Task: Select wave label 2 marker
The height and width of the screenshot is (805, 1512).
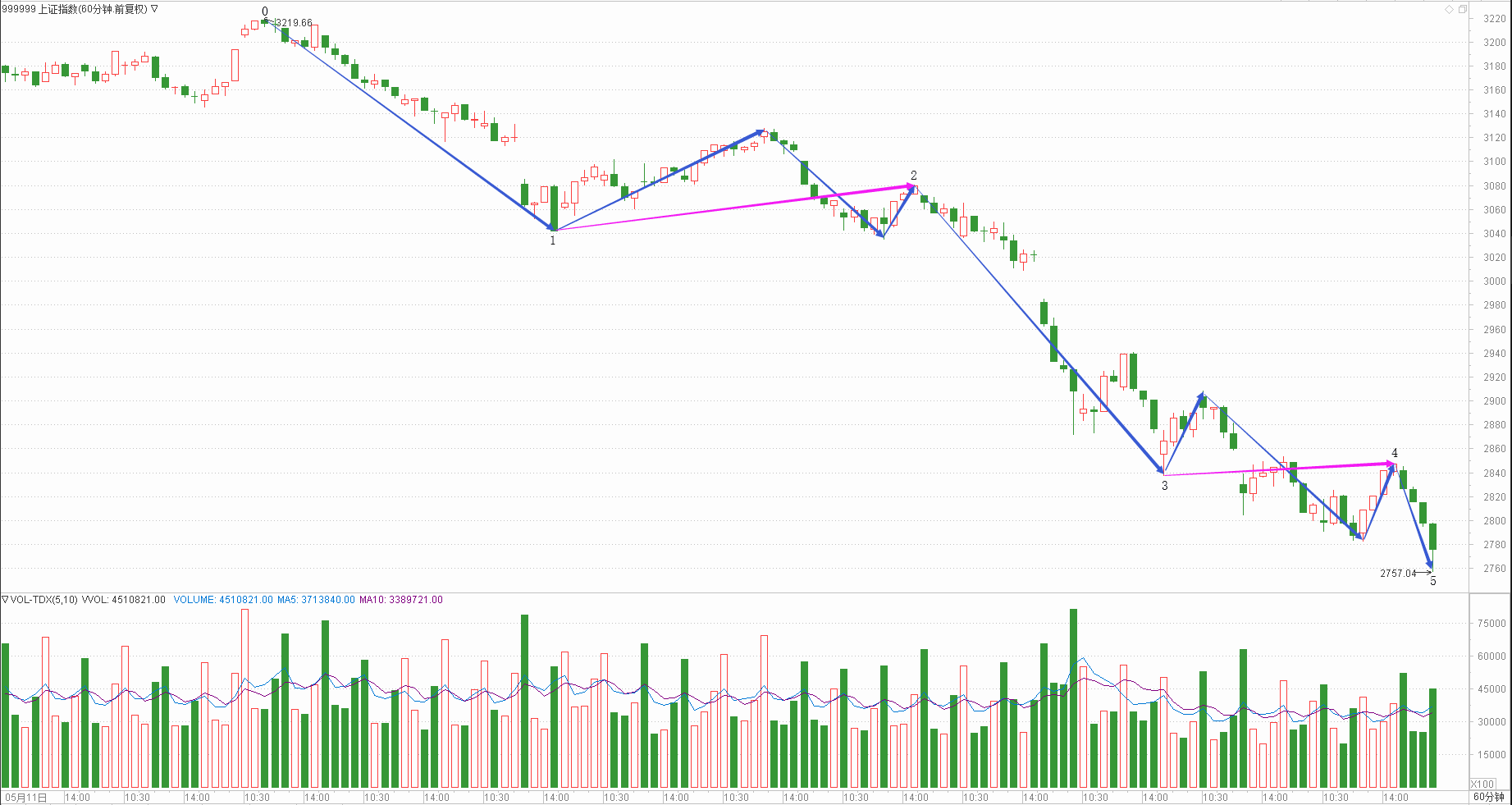Action: [x=913, y=176]
